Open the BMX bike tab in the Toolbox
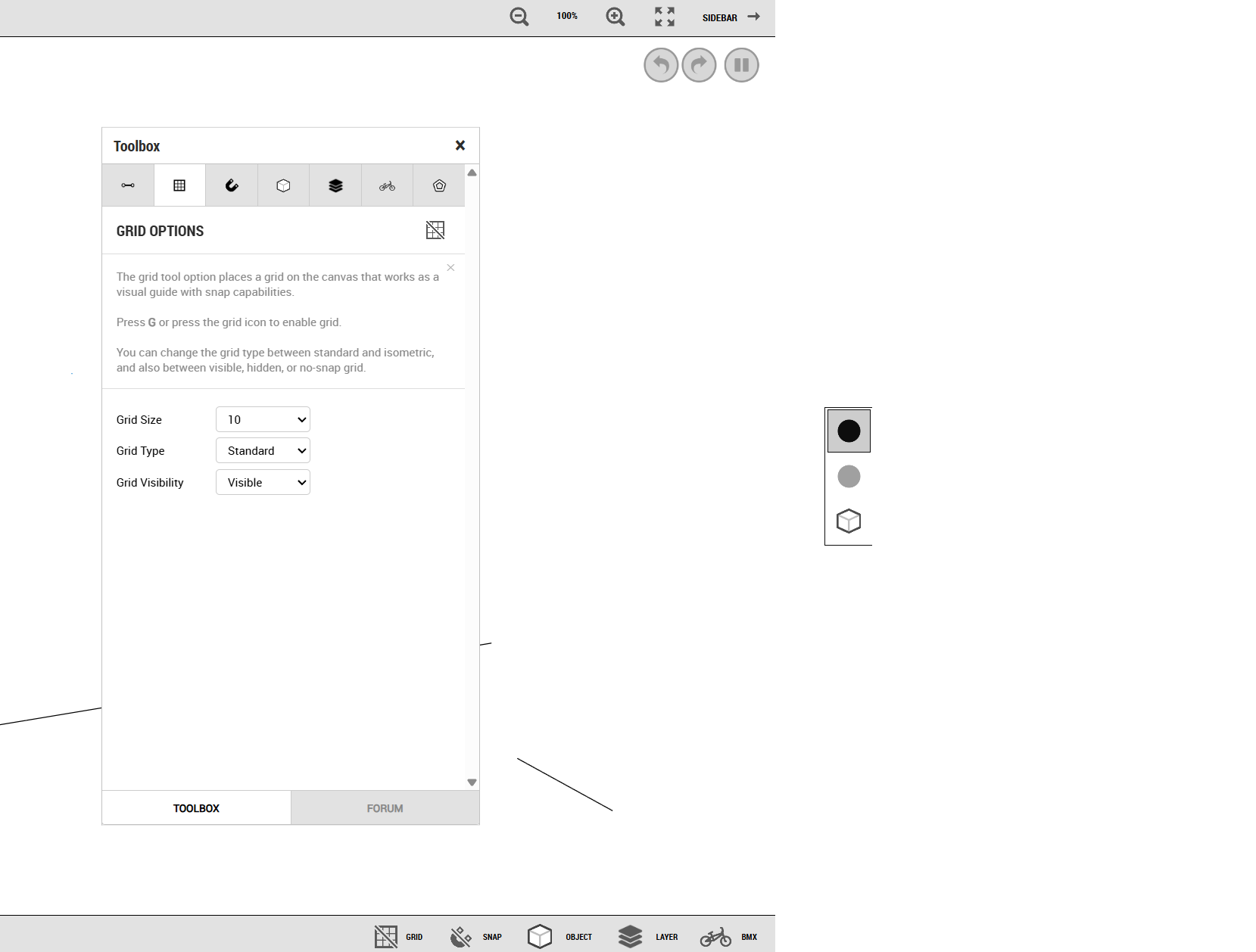 tap(387, 185)
